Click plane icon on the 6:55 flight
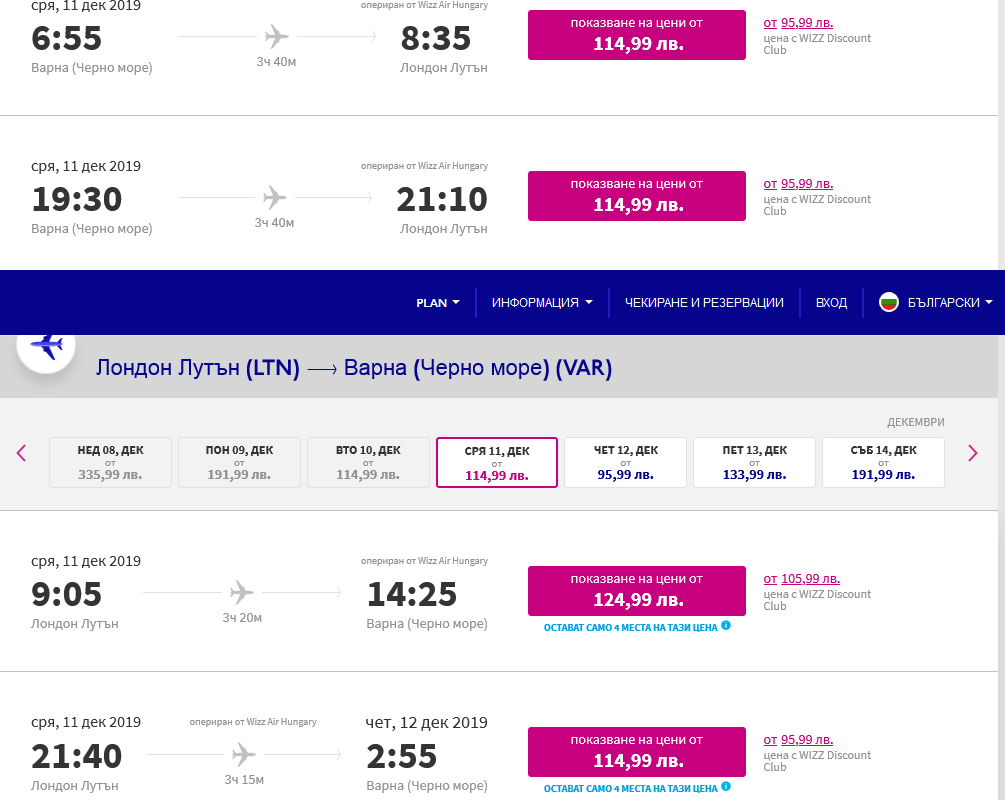Viewport: 1005px width, 800px height. [x=276, y=38]
